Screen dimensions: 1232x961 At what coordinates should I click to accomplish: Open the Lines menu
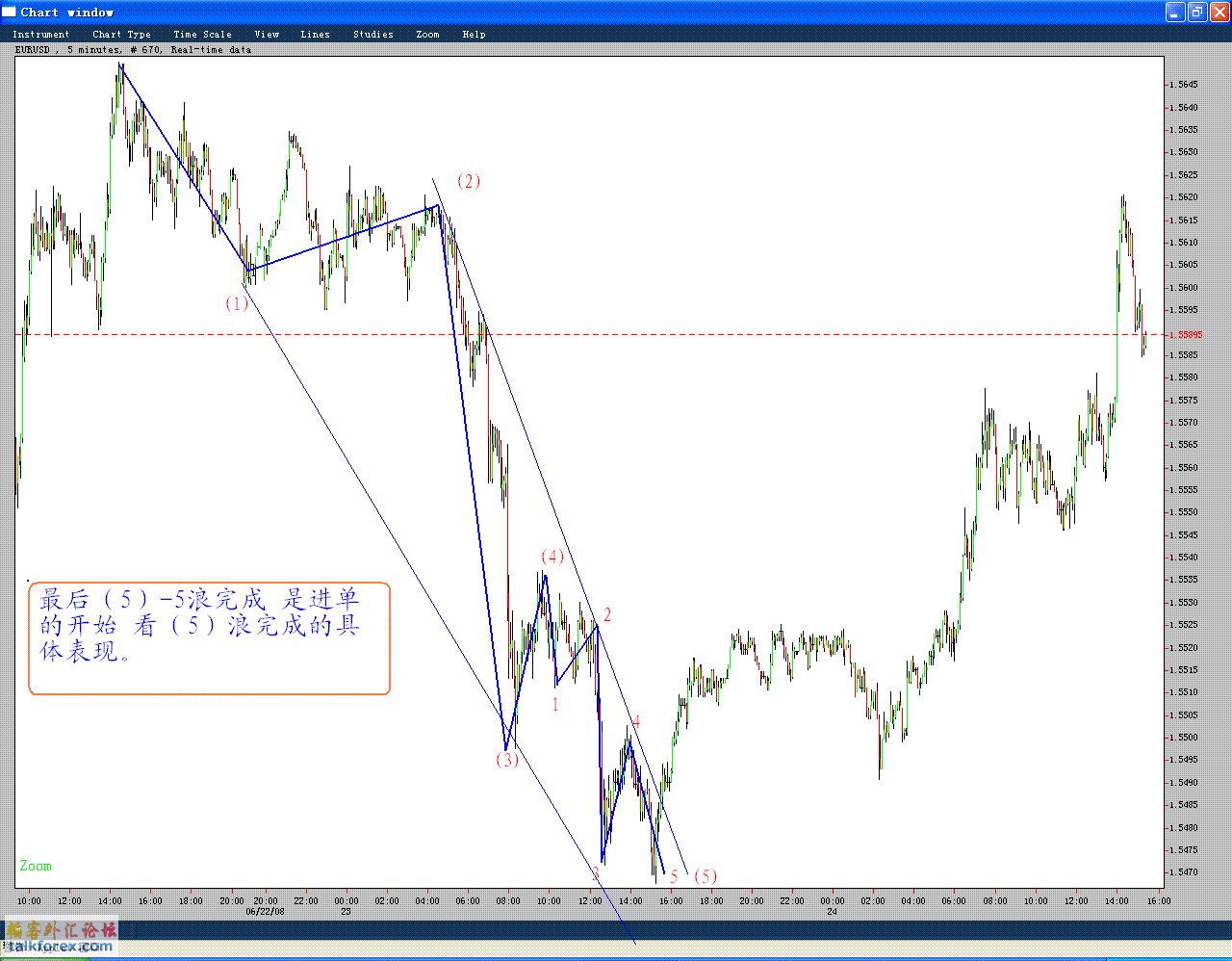click(x=315, y=34)
